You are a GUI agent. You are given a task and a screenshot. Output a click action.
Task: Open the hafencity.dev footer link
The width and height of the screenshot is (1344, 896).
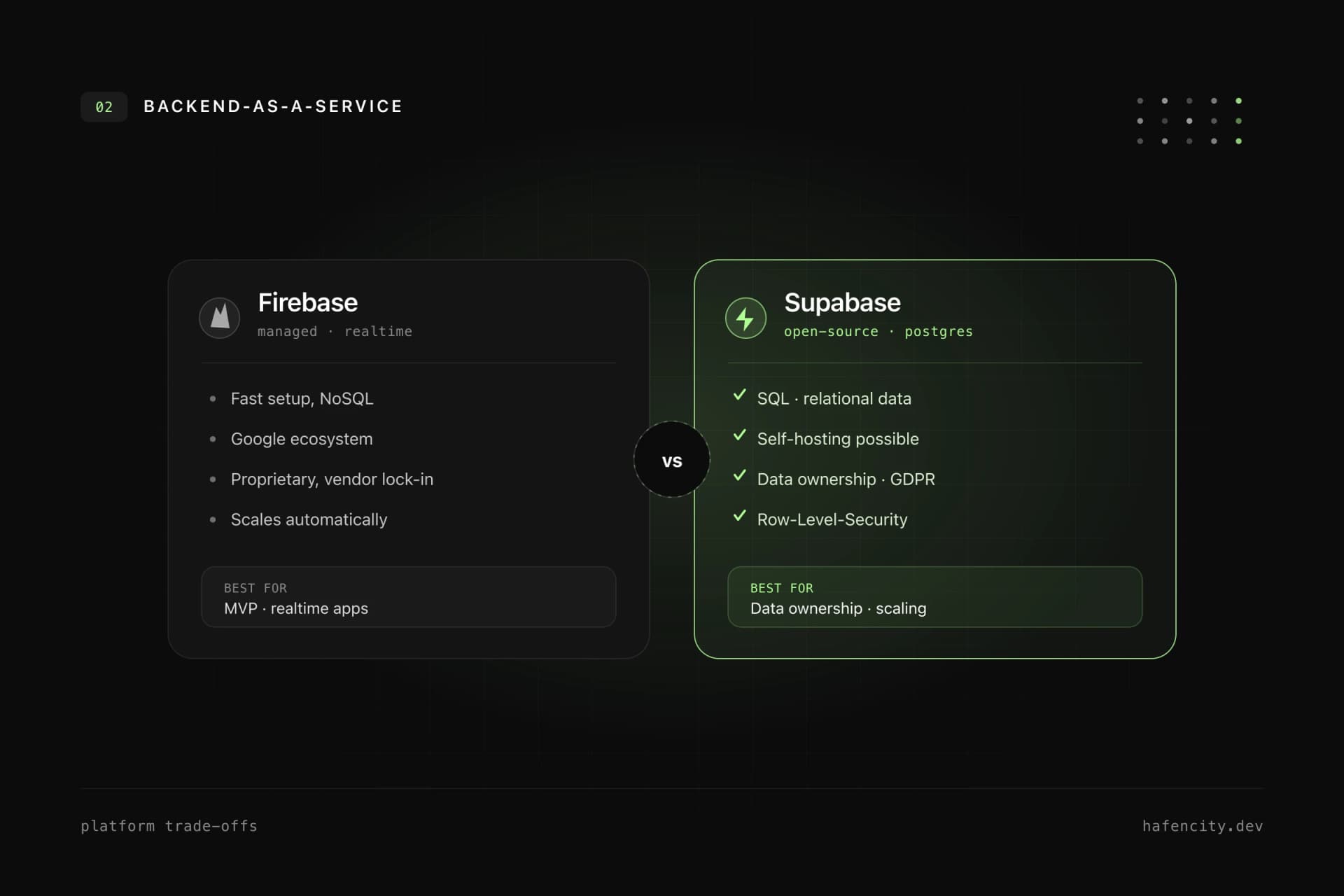[x=1203, y=826]
